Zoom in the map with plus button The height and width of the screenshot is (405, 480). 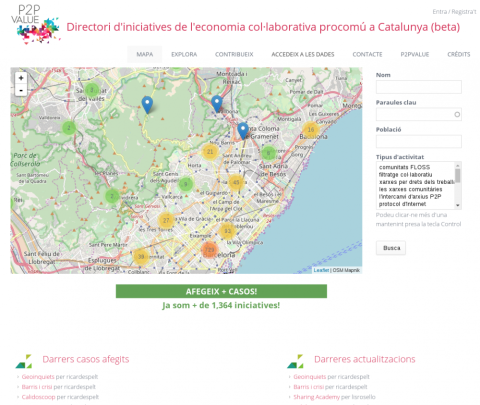(x=21, y=78)
